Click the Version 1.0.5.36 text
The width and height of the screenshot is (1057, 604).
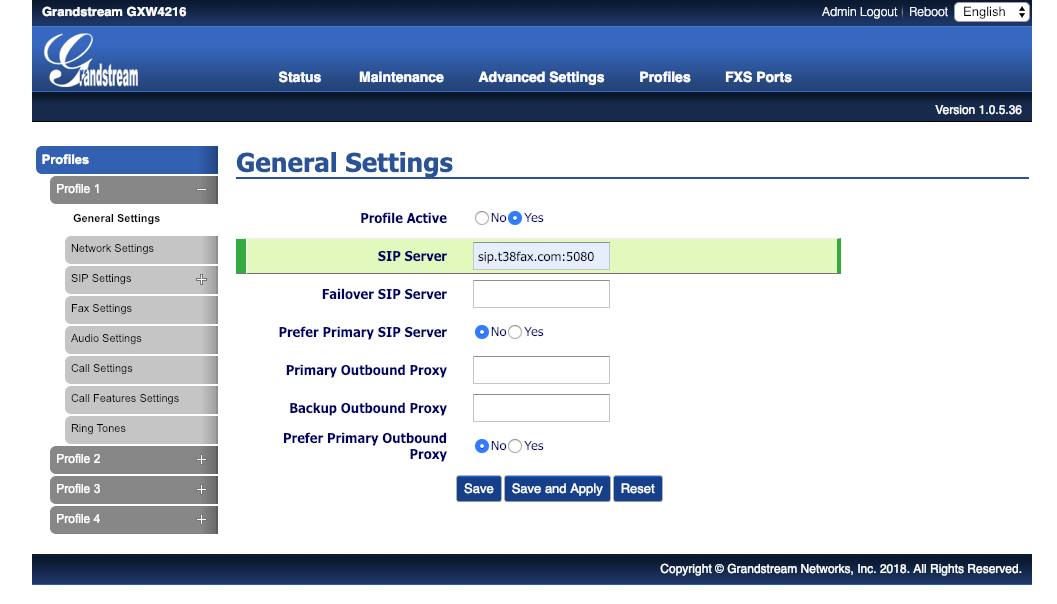tap(978, 110)
